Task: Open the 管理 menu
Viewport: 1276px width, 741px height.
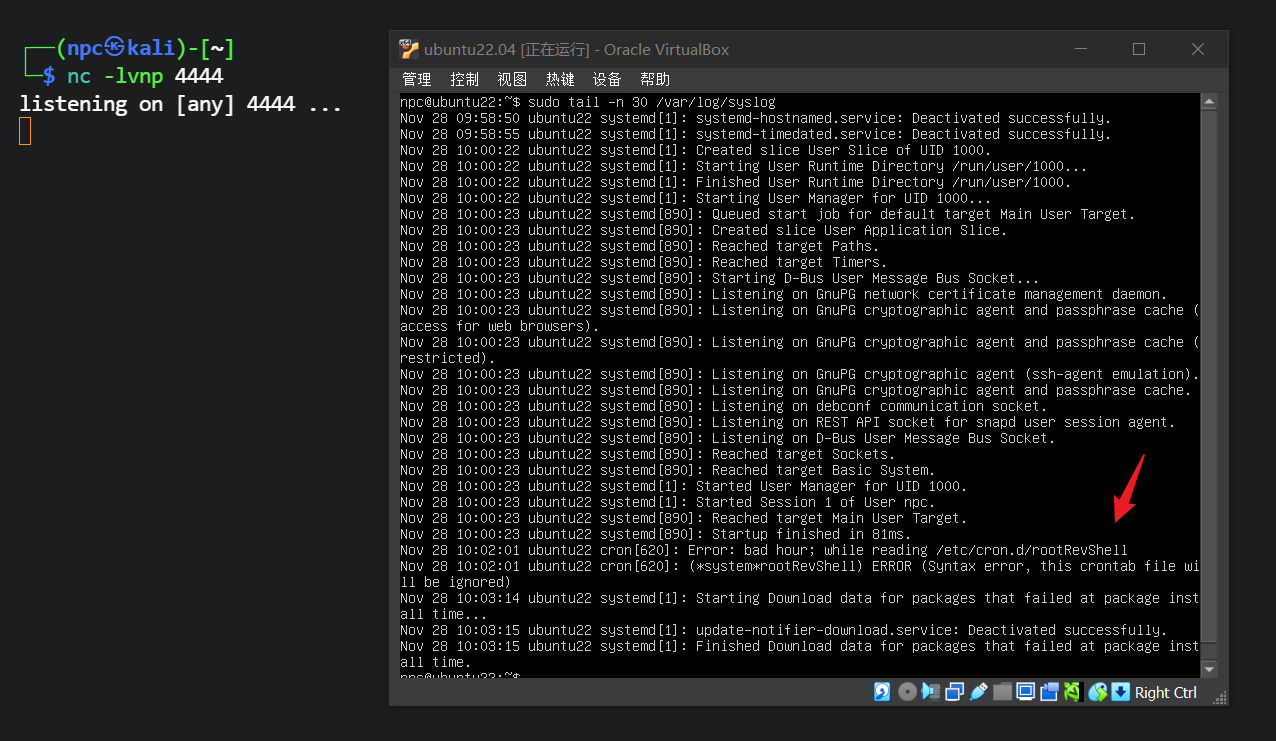Action: click(x=417, y=79)
